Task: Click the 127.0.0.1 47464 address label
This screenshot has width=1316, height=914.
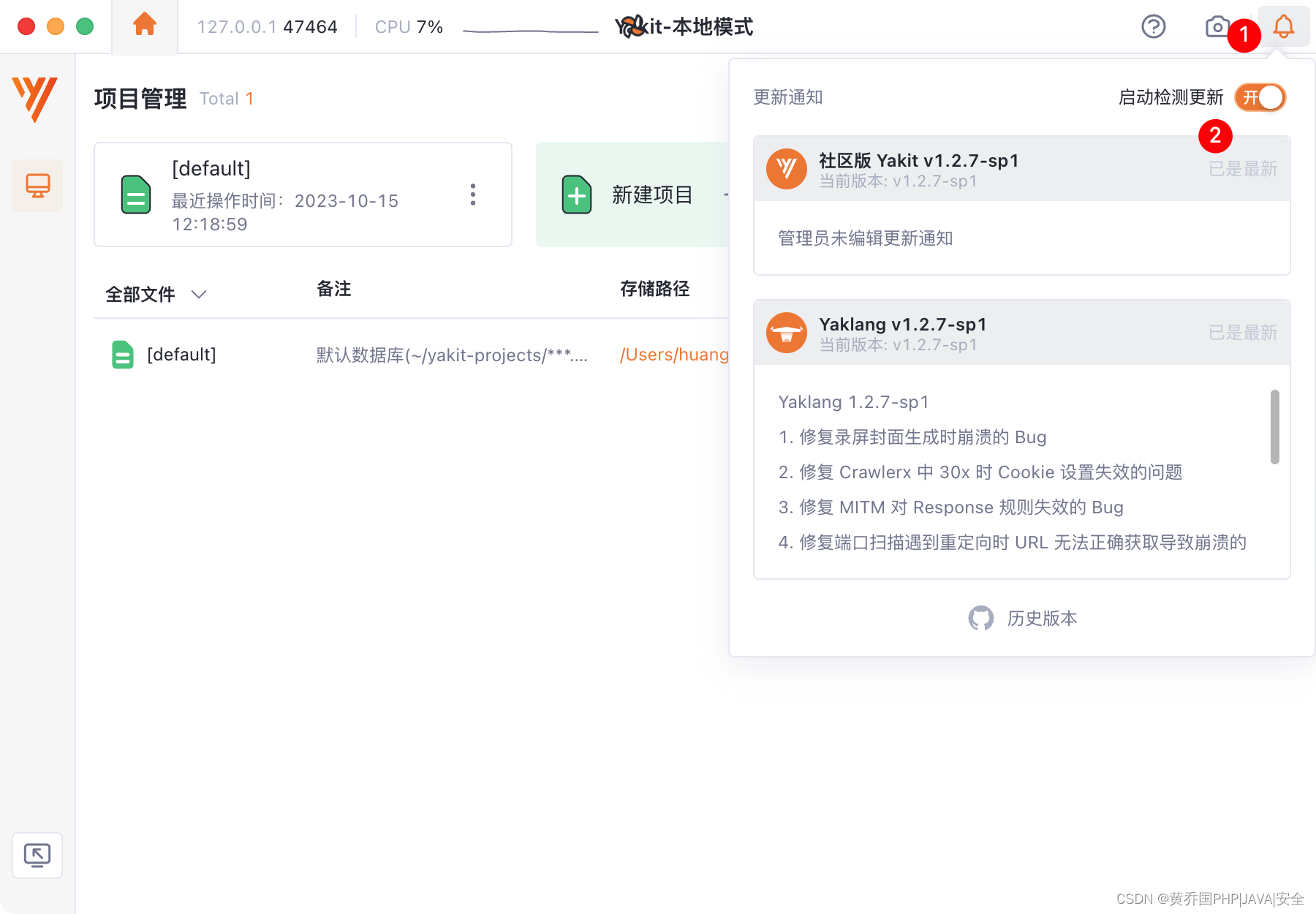Action: 267,27
